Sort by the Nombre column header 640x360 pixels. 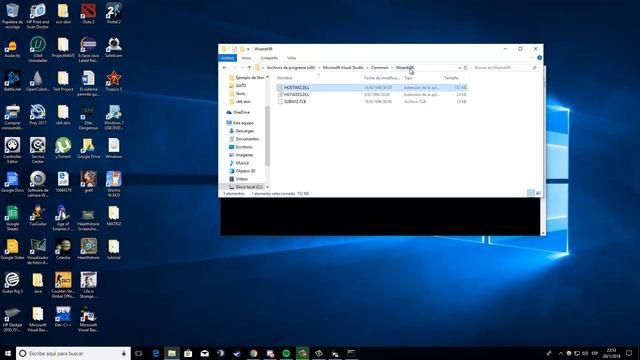[284, 78]
